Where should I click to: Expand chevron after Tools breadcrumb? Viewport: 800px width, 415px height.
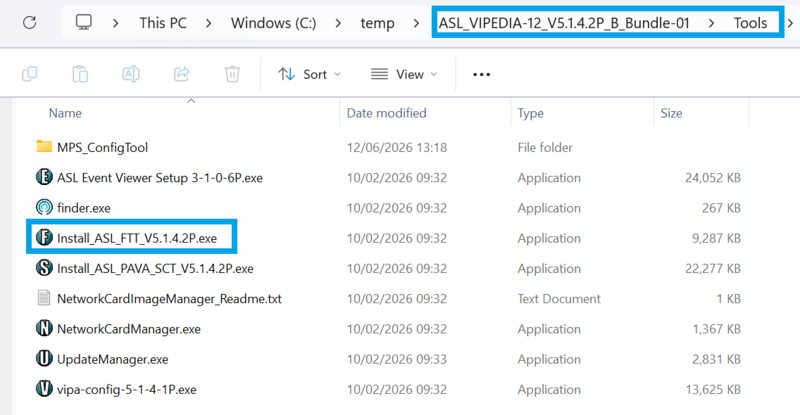pyautogui.click(x=790, y=23)
